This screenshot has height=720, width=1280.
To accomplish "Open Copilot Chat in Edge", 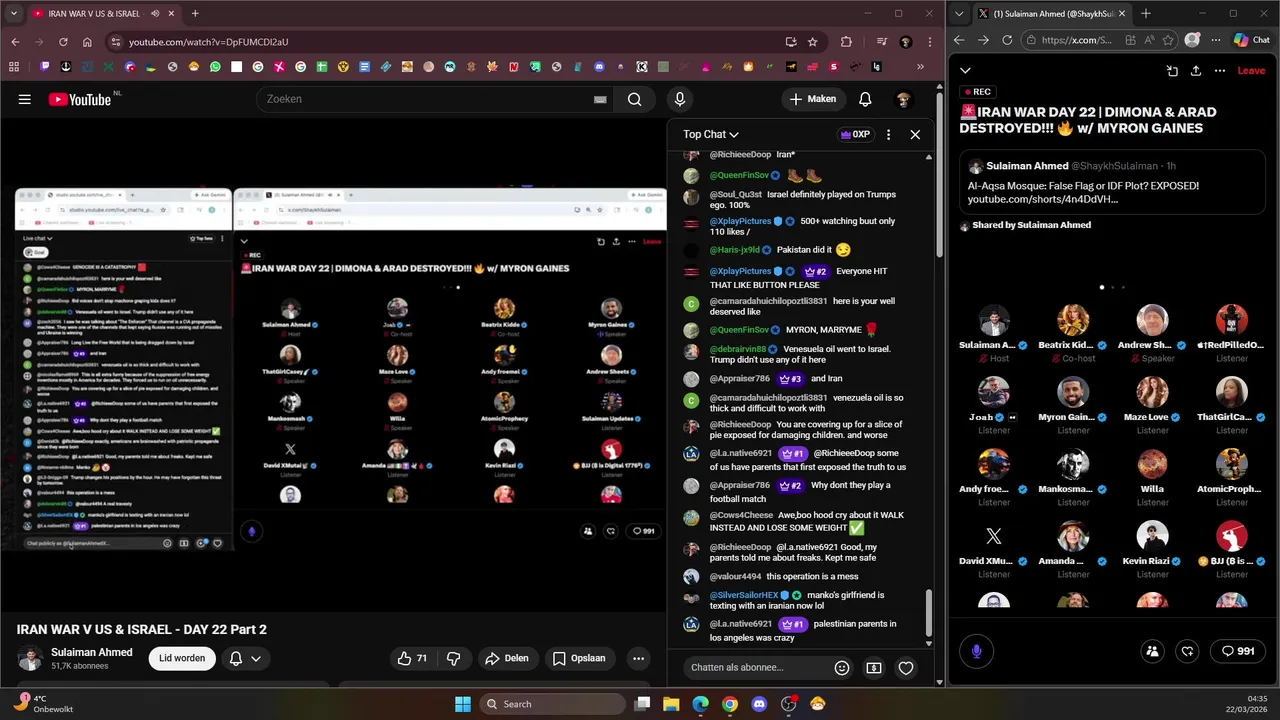I will (x=1252, y=40).
